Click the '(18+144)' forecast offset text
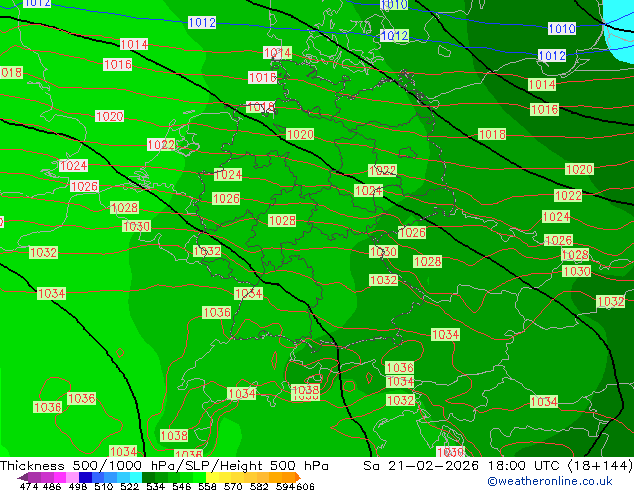 600,466
